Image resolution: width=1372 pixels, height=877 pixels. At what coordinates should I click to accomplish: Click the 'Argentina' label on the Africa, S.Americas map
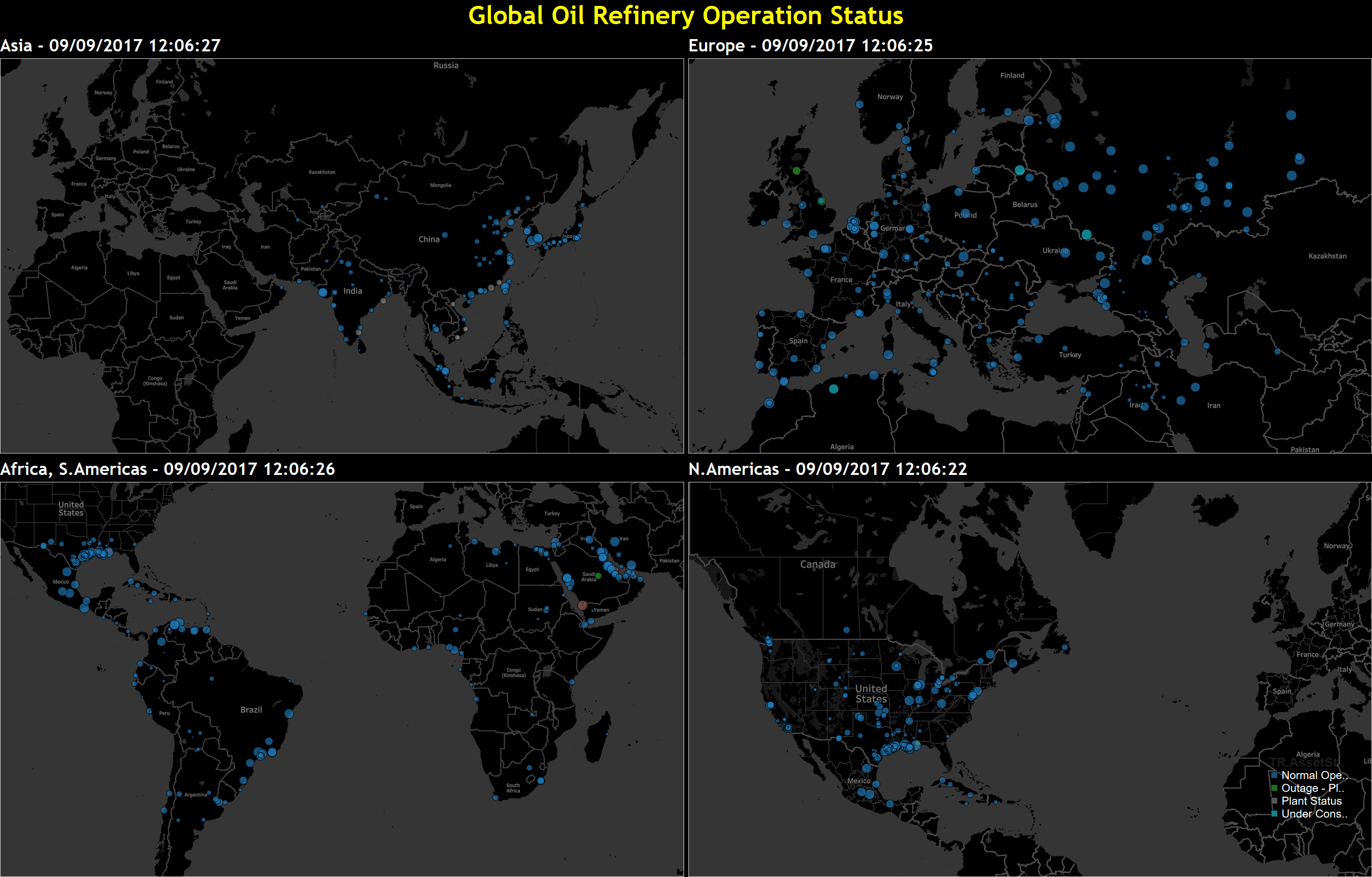pyautogui.click(x=196, y=795)
